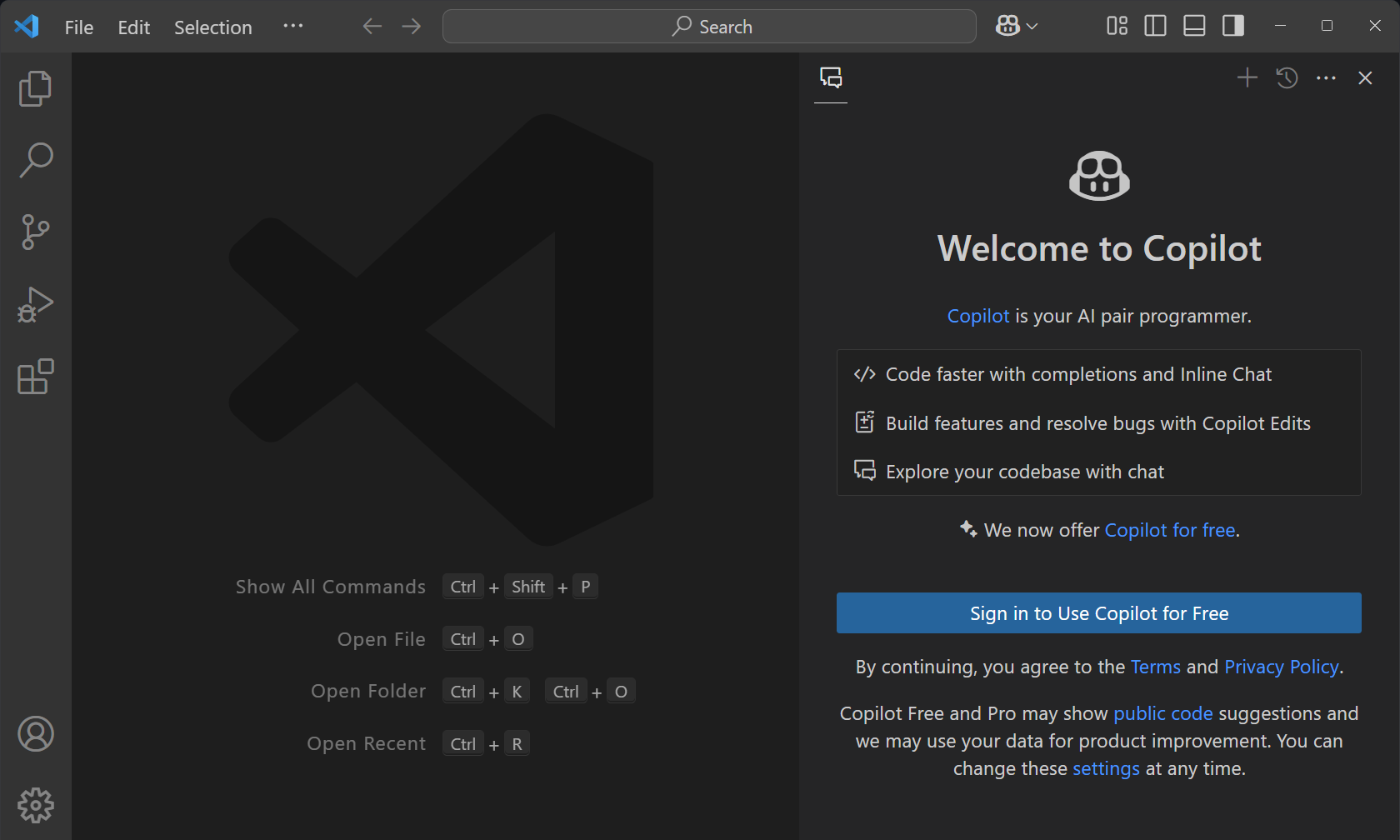Screen dimensions: 1400x840
Task: Open more actions menu in the chat panel
Action: click(1325, 77)
